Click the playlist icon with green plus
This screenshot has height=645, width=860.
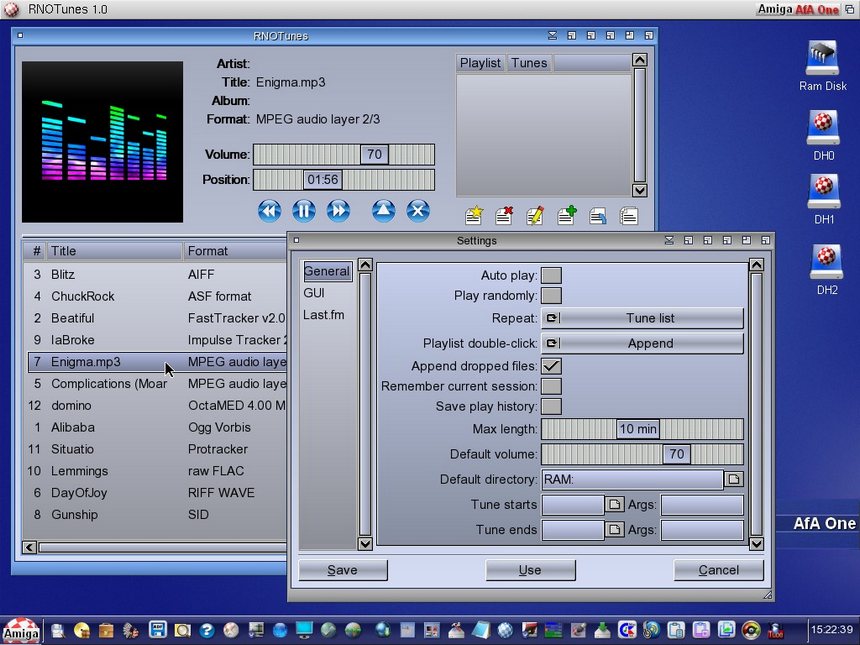(567, 215)
